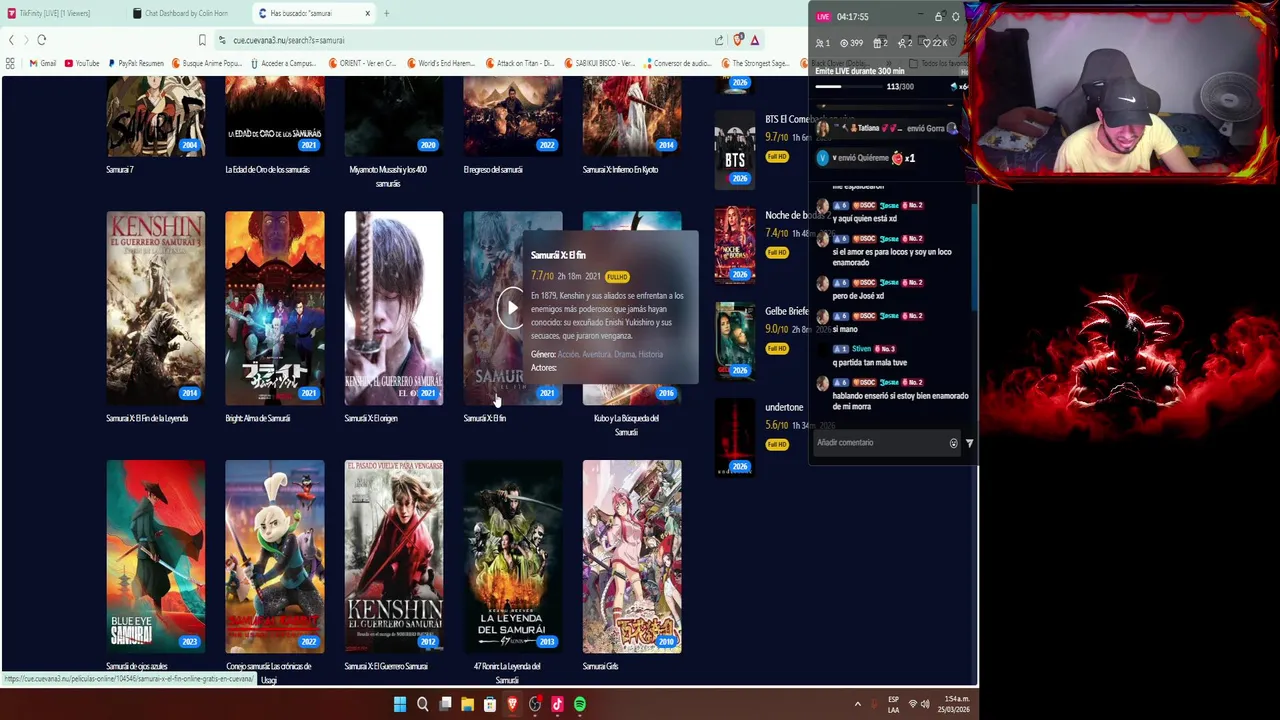Open a new browser tab
1280x720 pixels.
[x=387, y=13]
